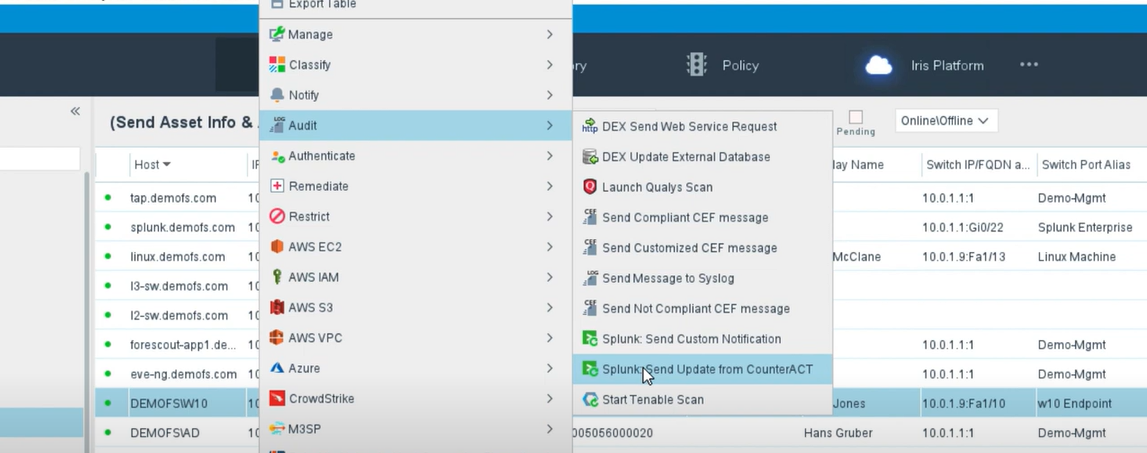Select the splunk.demofs.com host row

pos(182,227)
